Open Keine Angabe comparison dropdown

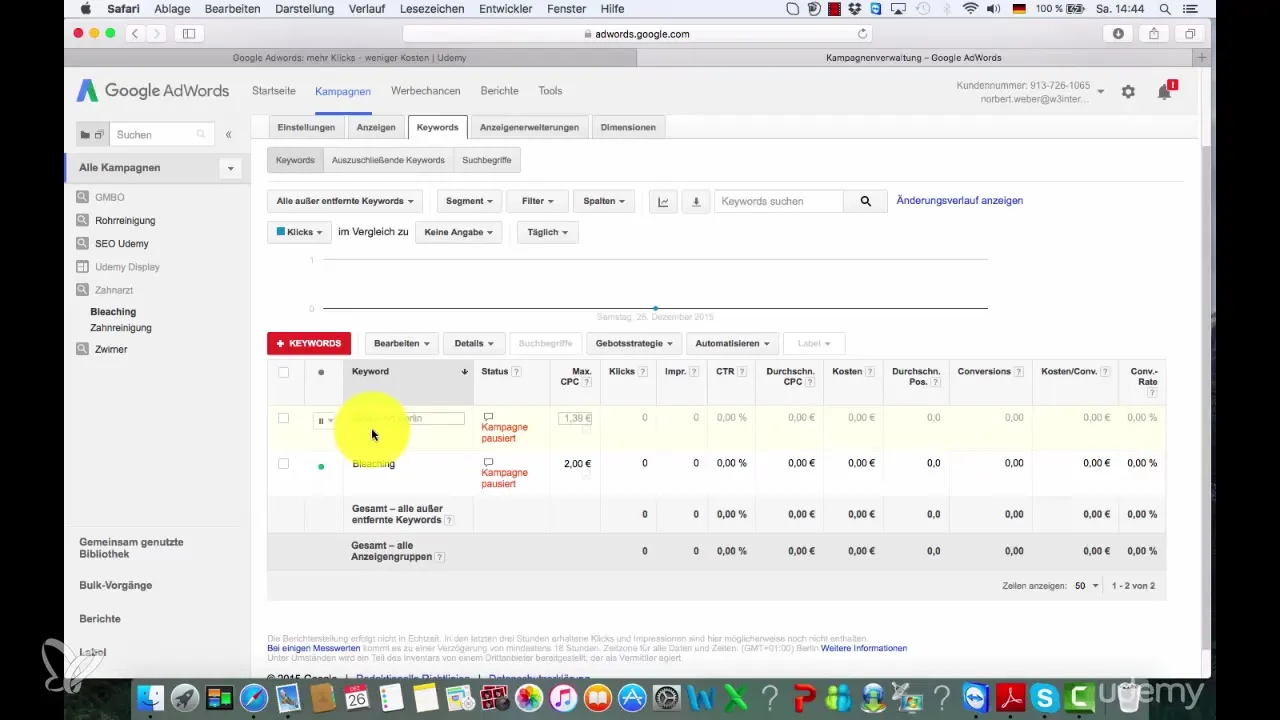point(456,232)
